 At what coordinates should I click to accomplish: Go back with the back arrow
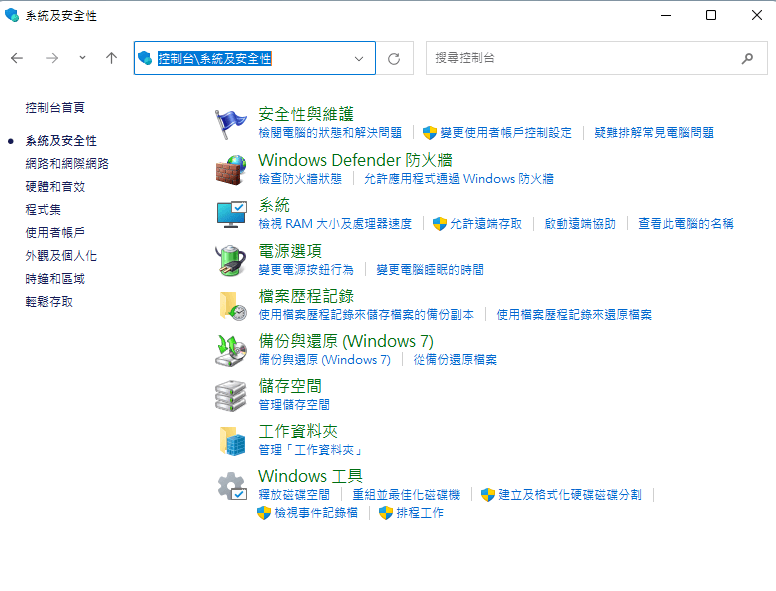tap(17, 58)
